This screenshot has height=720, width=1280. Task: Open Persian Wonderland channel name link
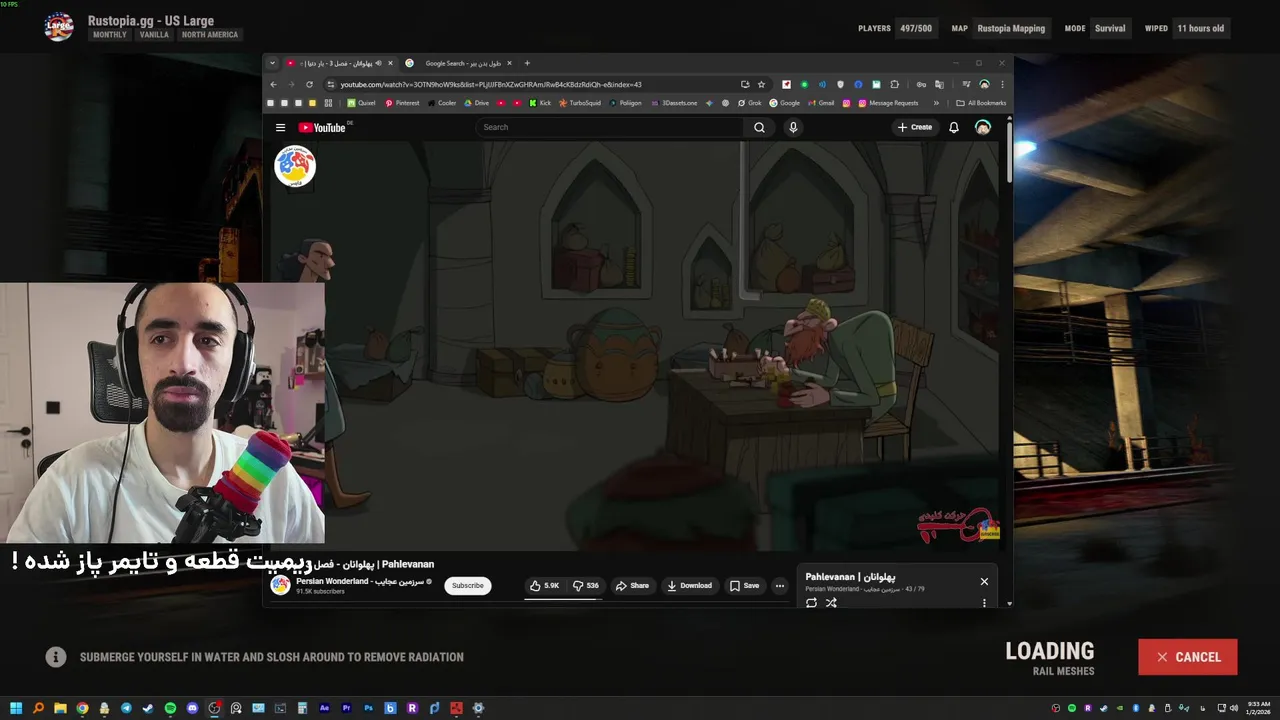359,581
